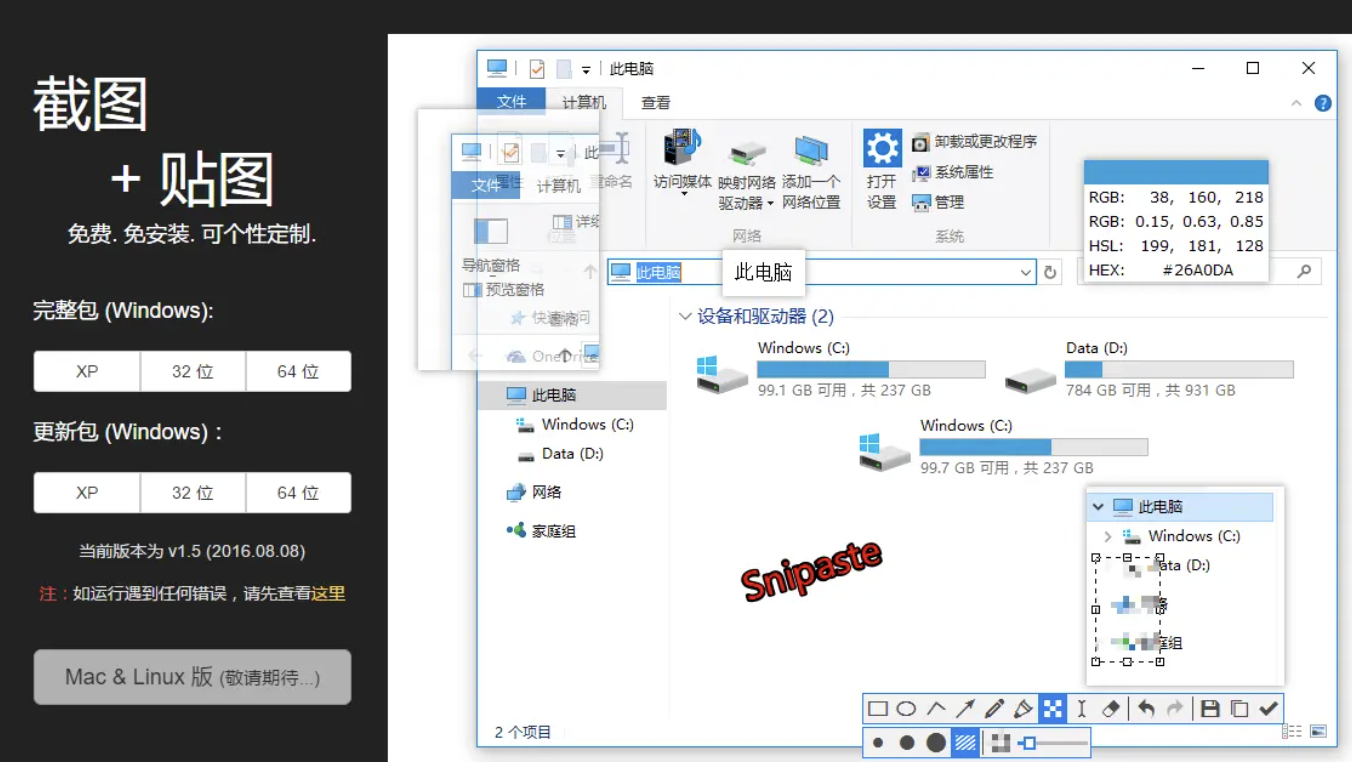Switch to large icons view in status bar

[1318, 732]
